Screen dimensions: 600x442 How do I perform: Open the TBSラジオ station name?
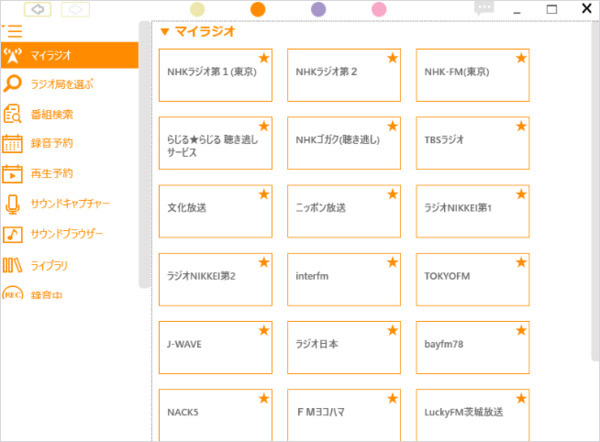444,140
